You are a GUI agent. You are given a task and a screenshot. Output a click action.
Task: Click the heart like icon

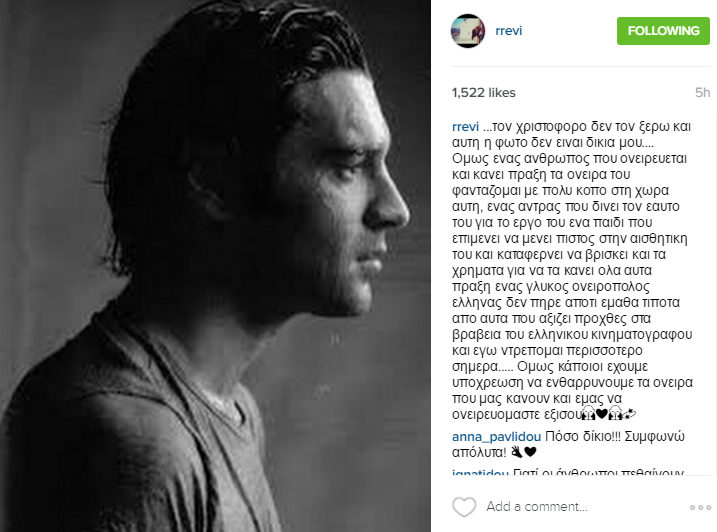point(464,507)
